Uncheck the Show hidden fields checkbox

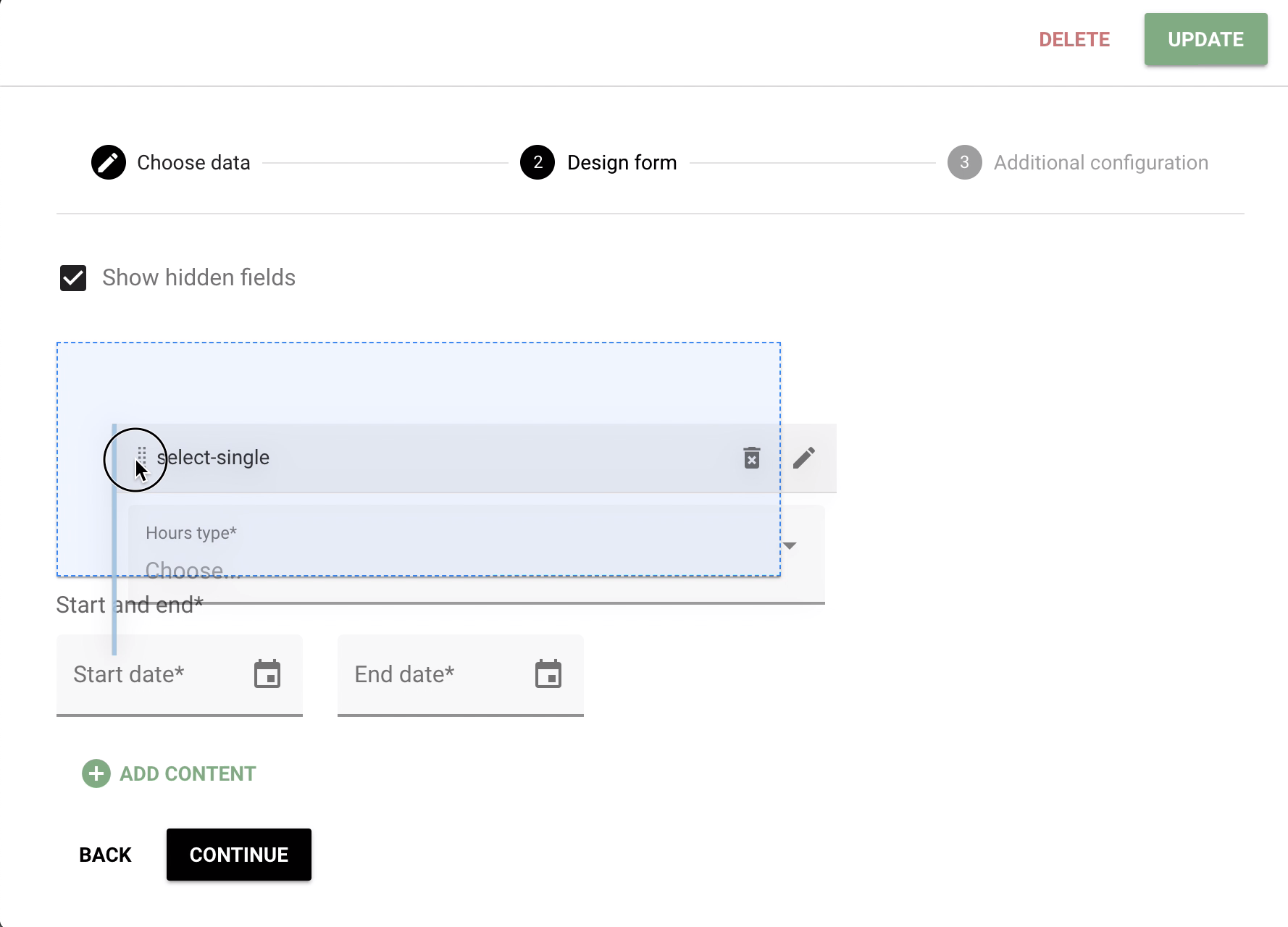pyautogui.click(x=72, y=276)
